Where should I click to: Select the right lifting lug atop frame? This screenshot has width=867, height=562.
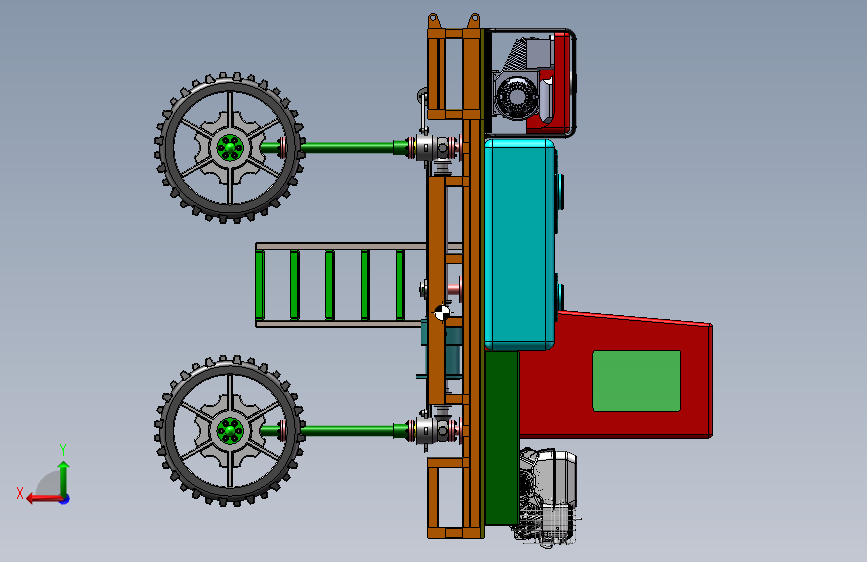[x=473, y=22]
